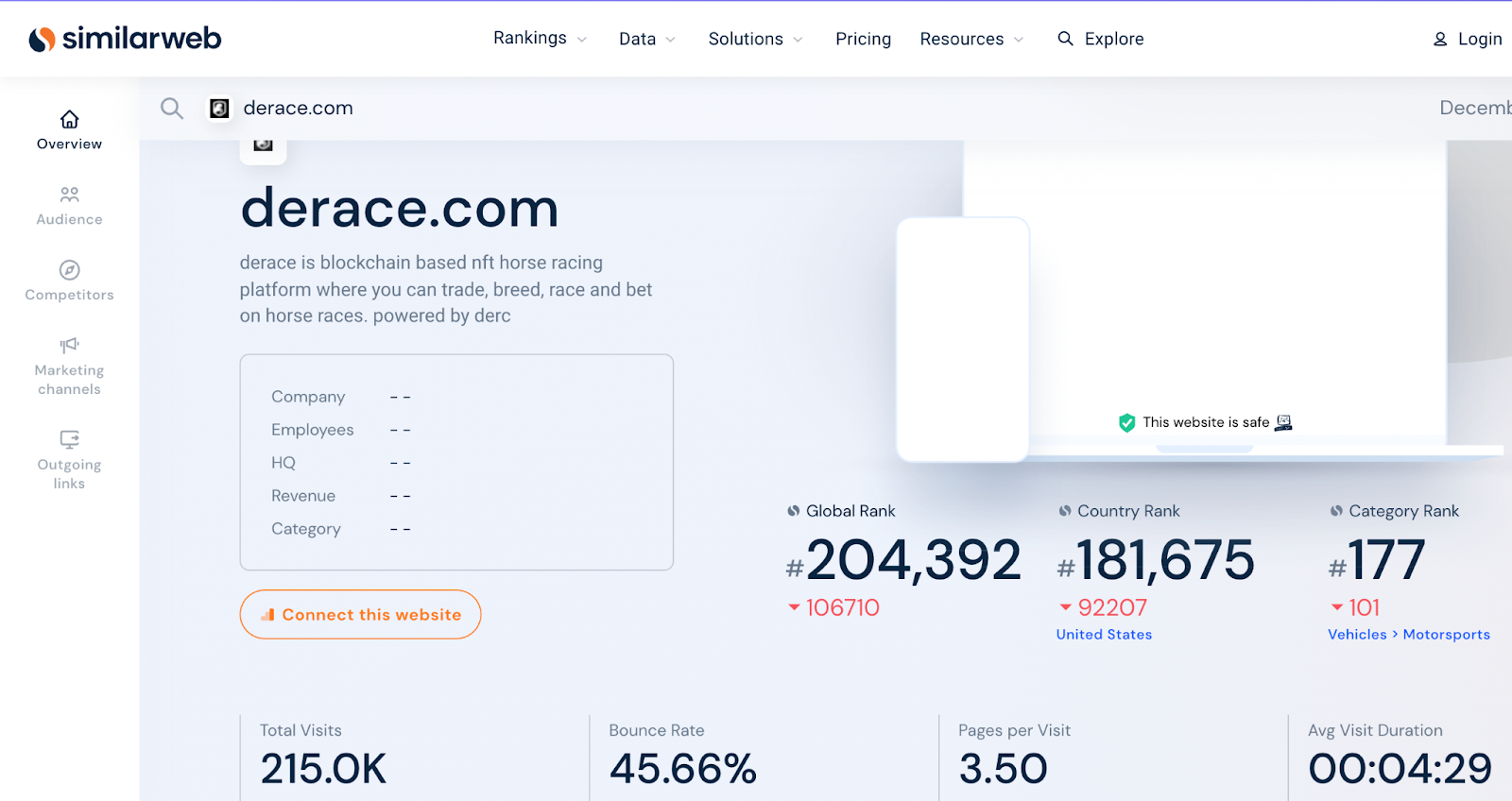Select the Marketing channels sidebar tab

[69, 366]
